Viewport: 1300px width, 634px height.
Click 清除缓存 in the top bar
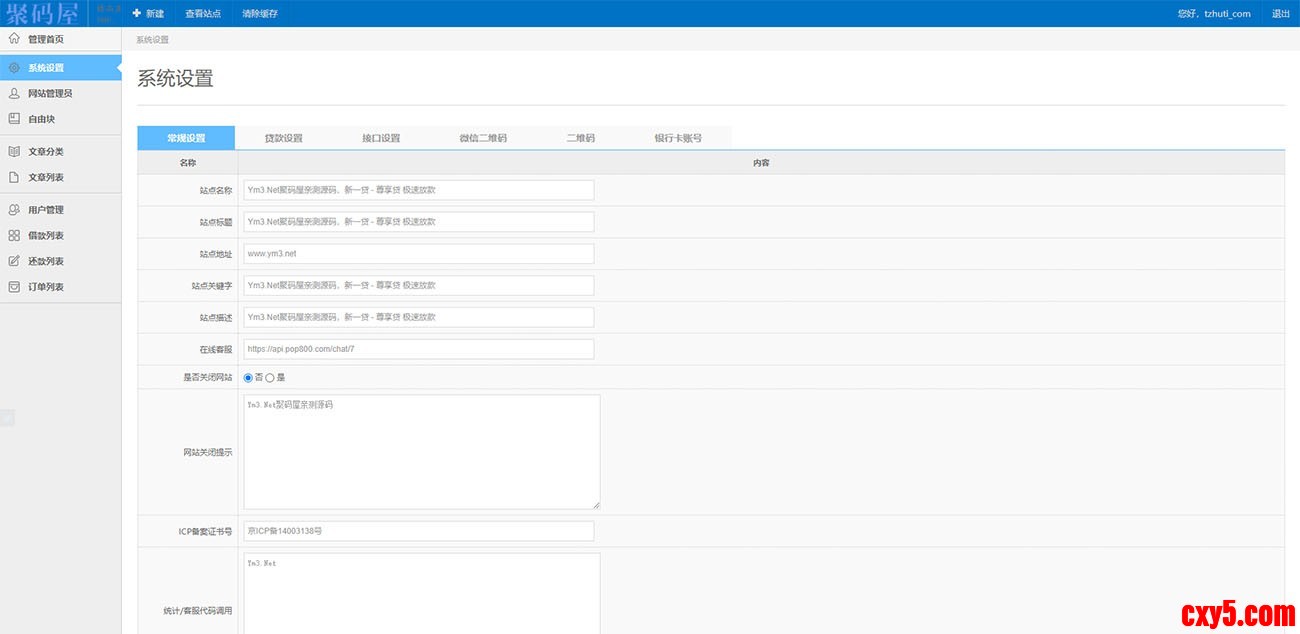pos(260,14)
